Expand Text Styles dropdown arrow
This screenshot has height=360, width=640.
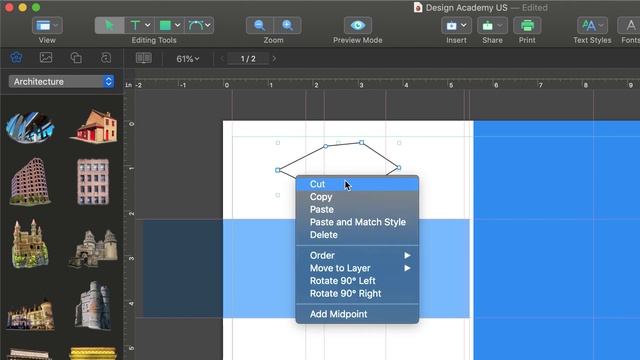pyautogui.click(x=601, y=25)
